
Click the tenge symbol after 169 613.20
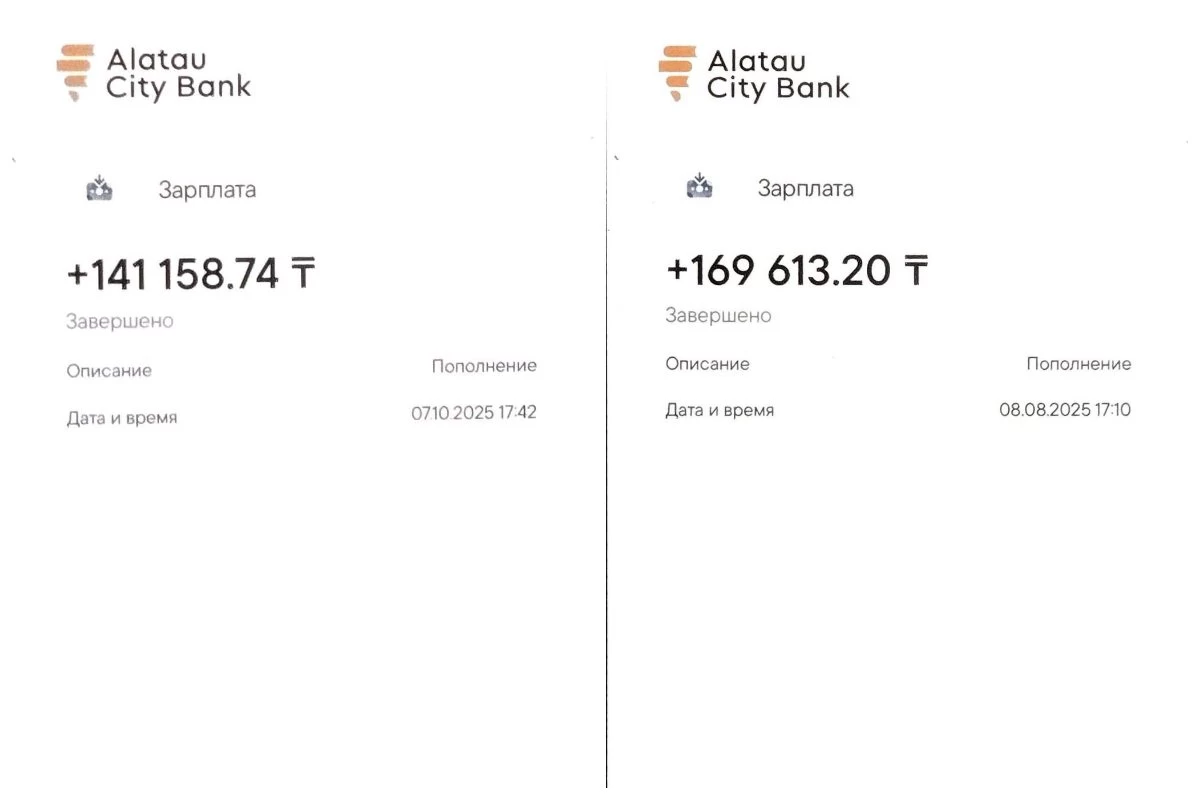[915, 270]
